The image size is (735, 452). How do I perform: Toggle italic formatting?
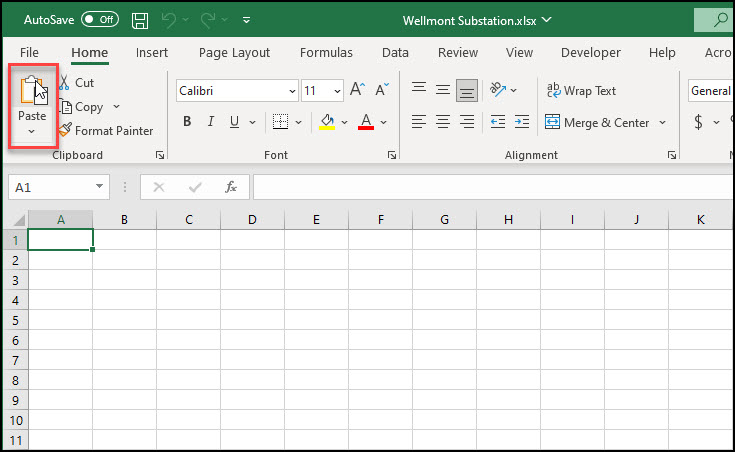210,121
